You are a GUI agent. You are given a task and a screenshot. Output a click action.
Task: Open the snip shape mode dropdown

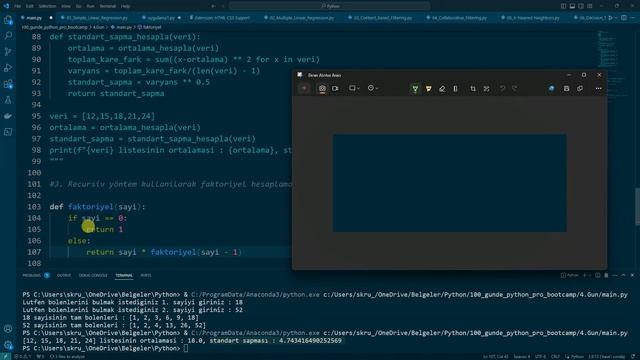[354, 88]
